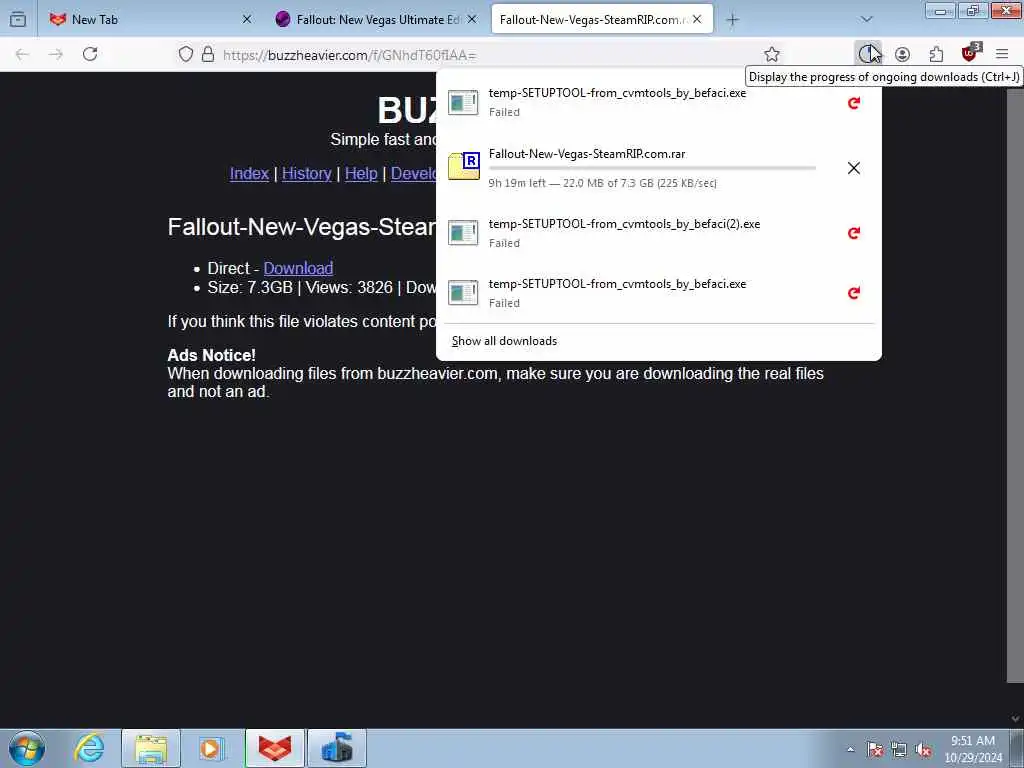
Task: Close the Fallout: New Vegas Ultimate tab
Action: tap(472, 20)
